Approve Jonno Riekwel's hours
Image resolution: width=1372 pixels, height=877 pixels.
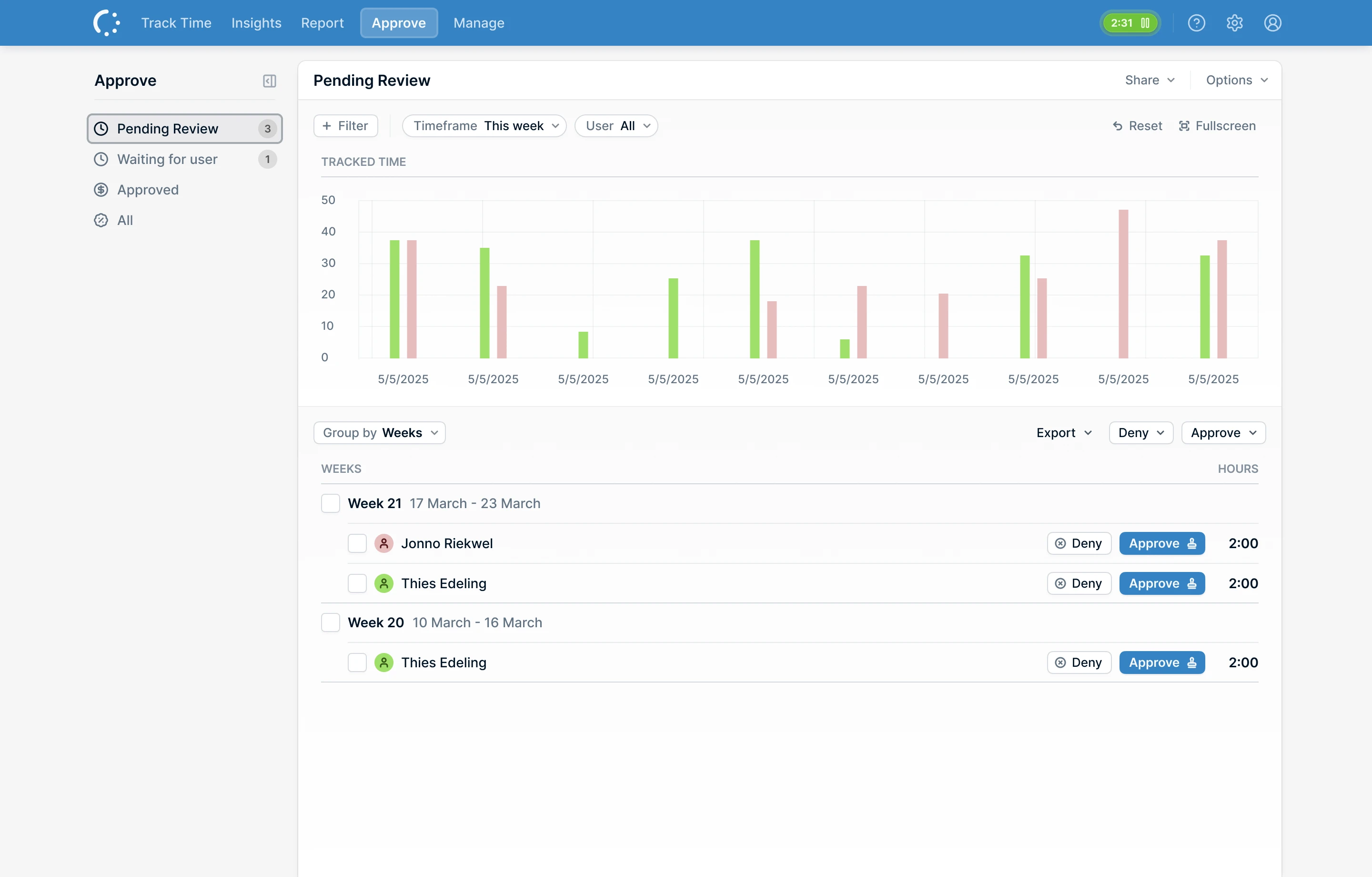click(1162, 543)
